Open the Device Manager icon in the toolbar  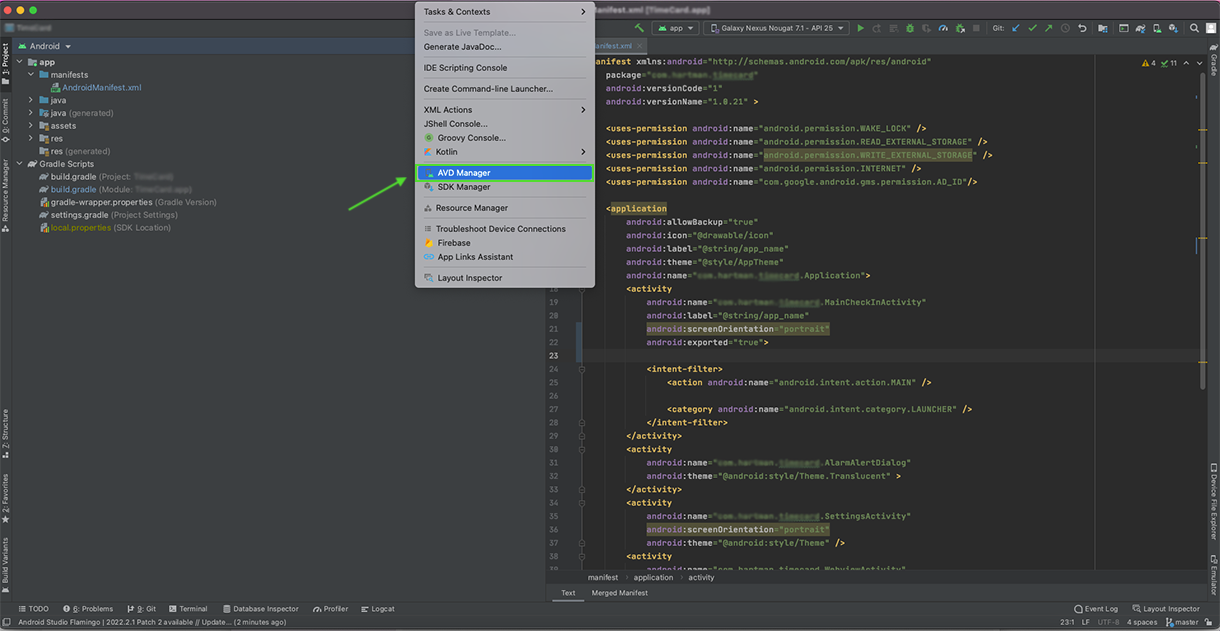pyautogui.click(x=1156, y=27)
